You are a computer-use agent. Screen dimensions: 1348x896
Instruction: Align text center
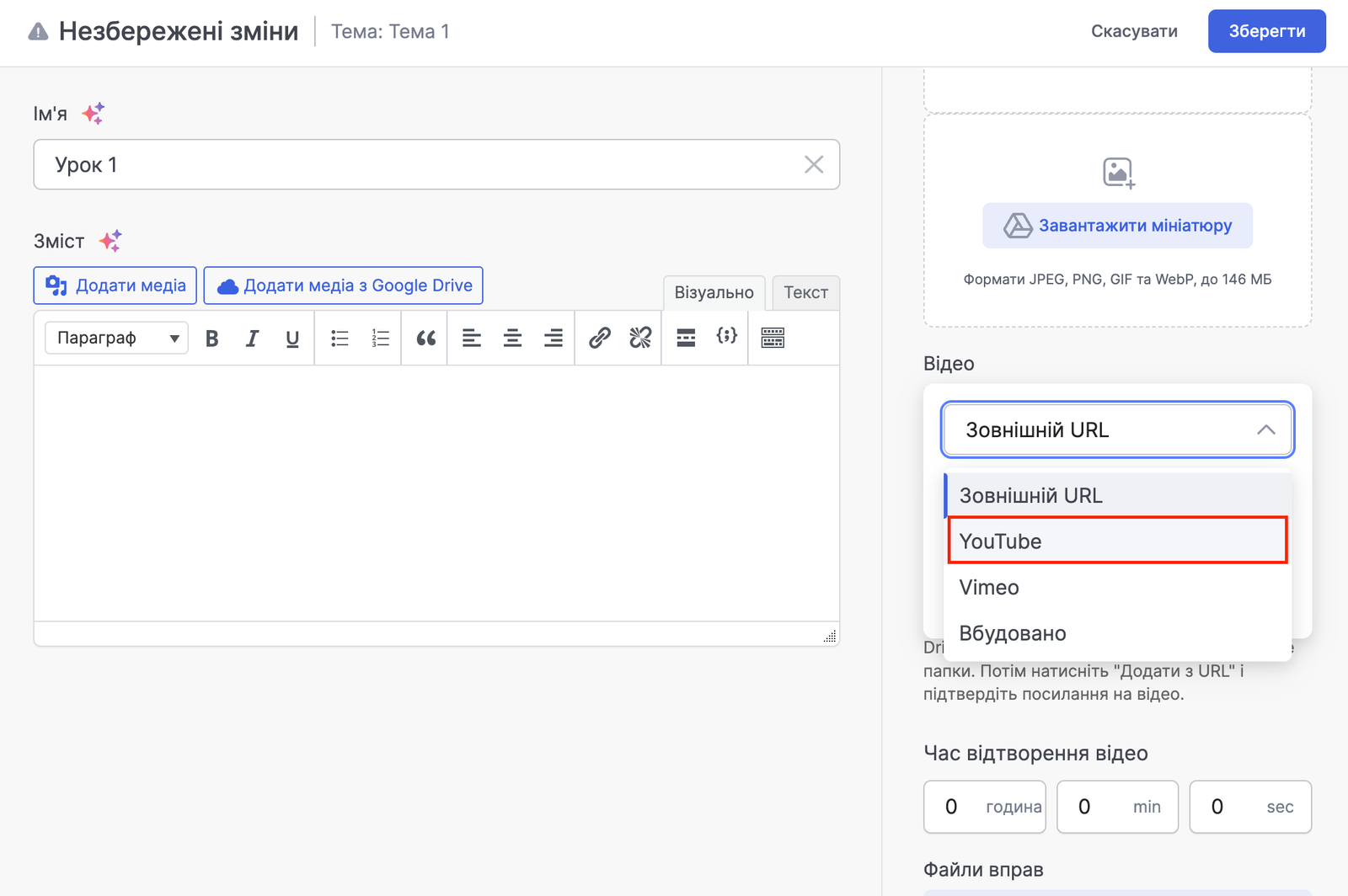512,339
